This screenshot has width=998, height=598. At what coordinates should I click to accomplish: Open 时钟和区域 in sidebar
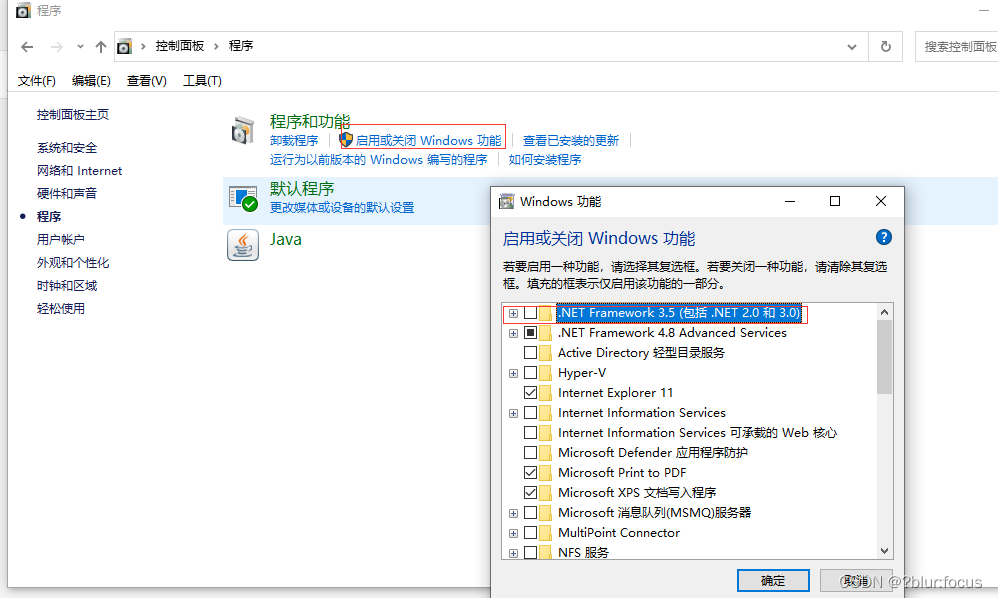[67, 286]
